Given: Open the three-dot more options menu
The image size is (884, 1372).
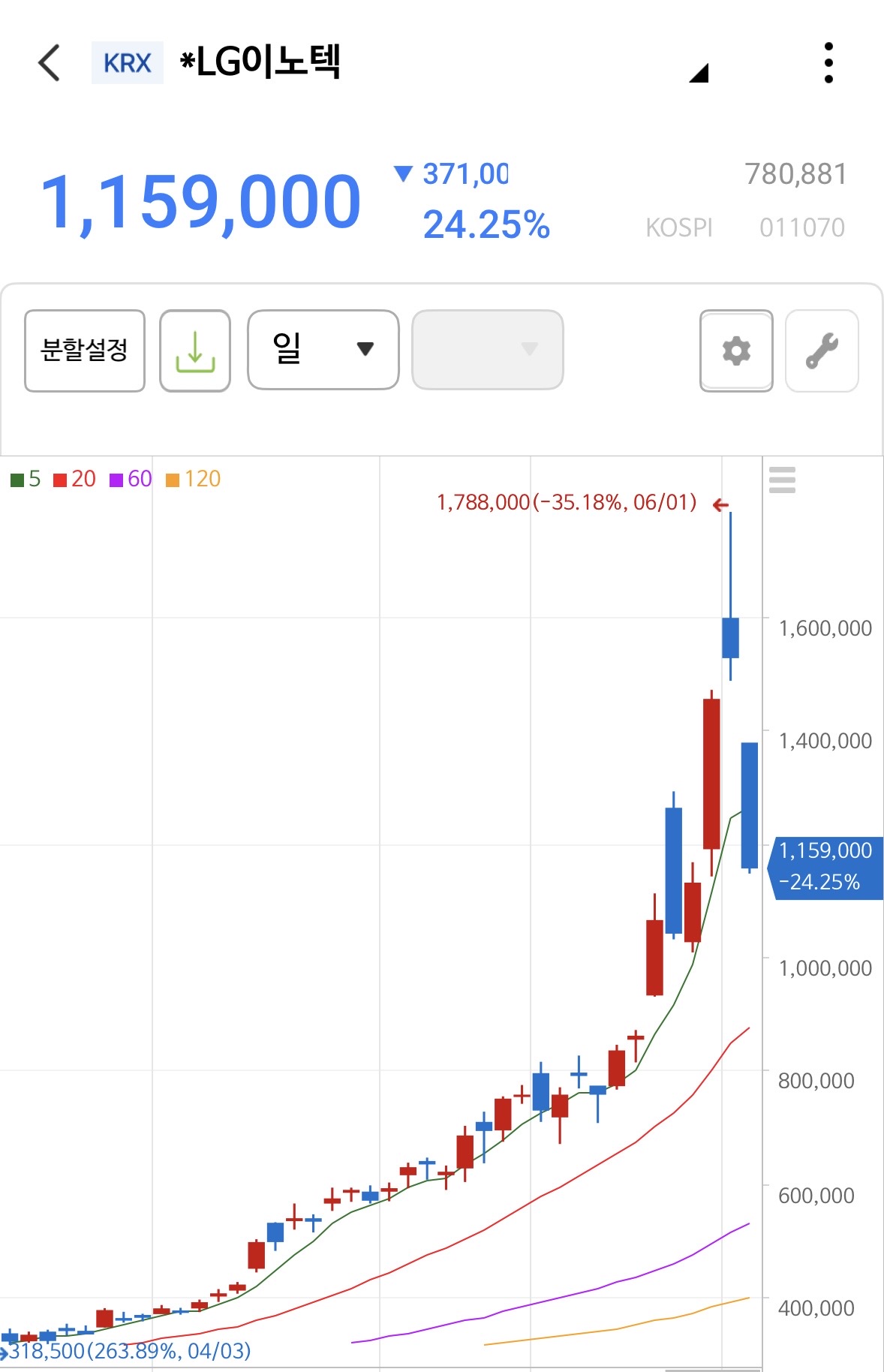Looking at the screenshot, I should pyautogui.click(x=828, y=62).
